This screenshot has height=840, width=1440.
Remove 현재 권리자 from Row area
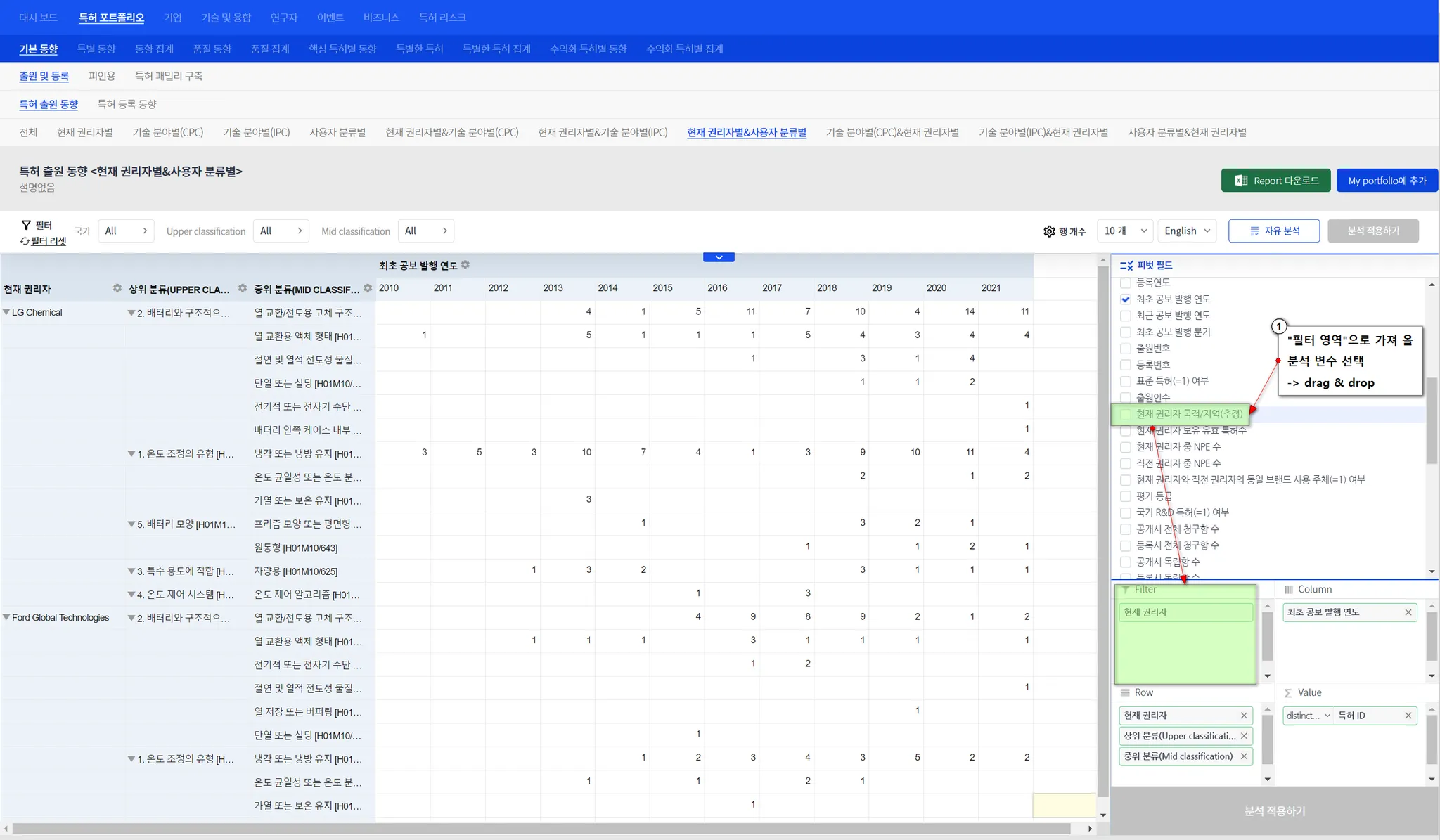pos(1244,716)
